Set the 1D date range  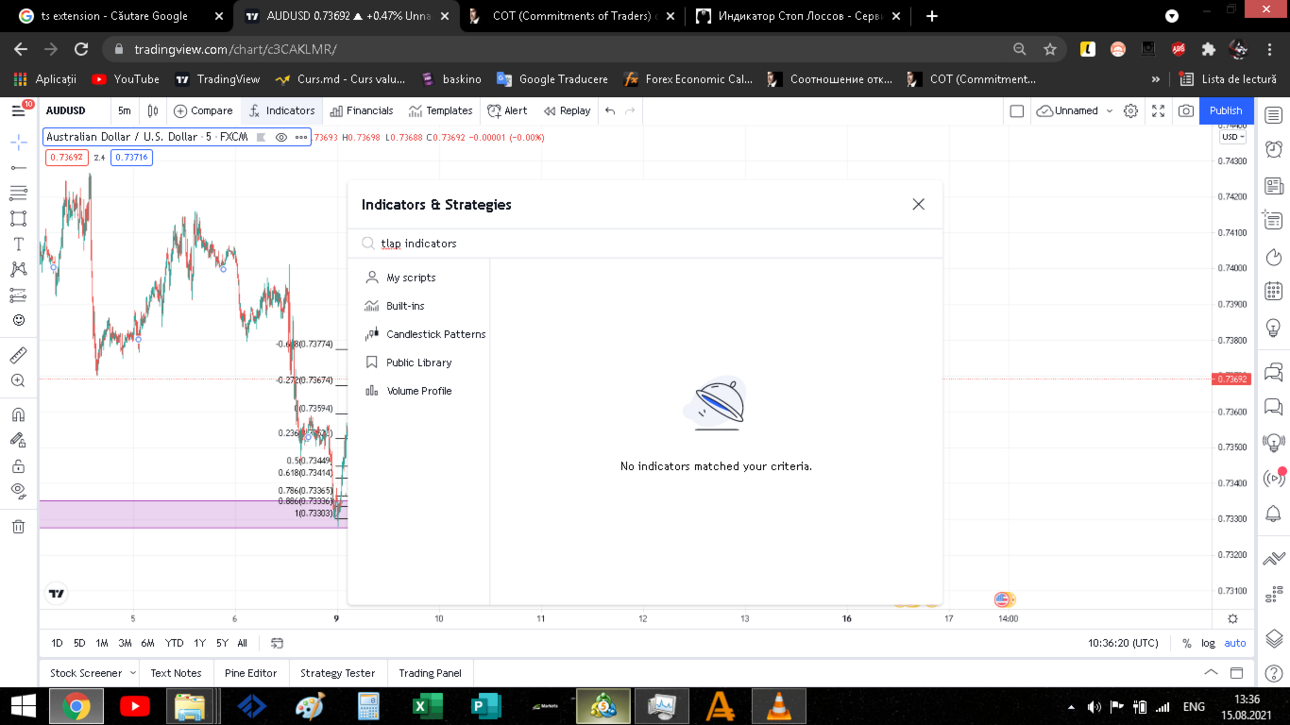click(57, 643)
